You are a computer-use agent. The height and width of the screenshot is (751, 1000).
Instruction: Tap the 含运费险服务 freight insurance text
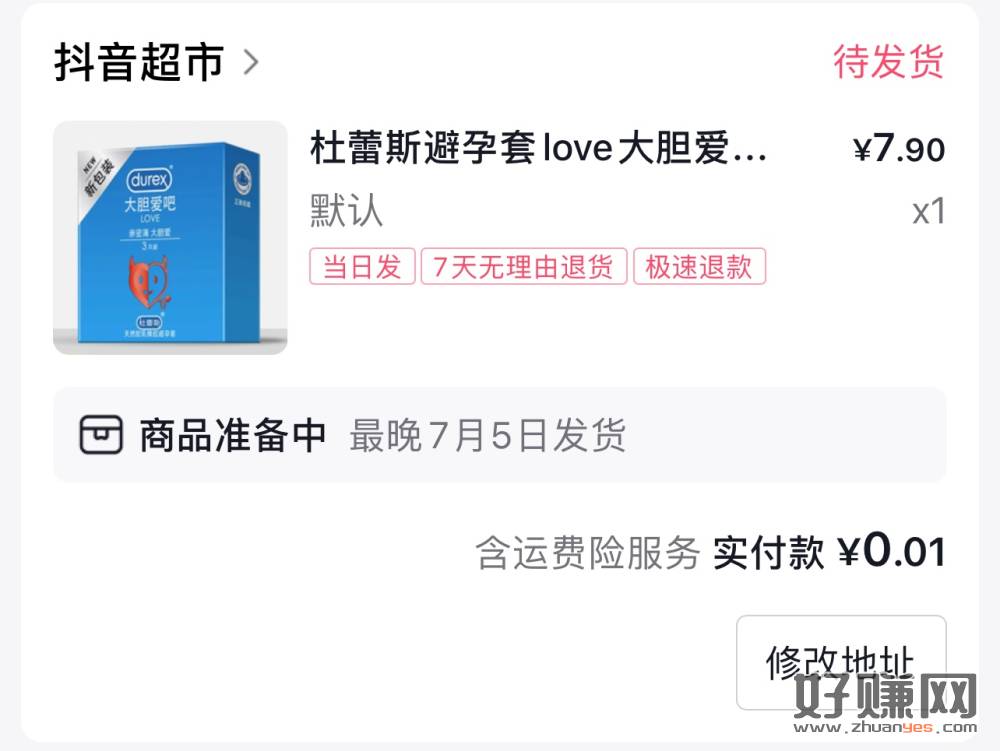pyautogui.click(x=588, y=552)
